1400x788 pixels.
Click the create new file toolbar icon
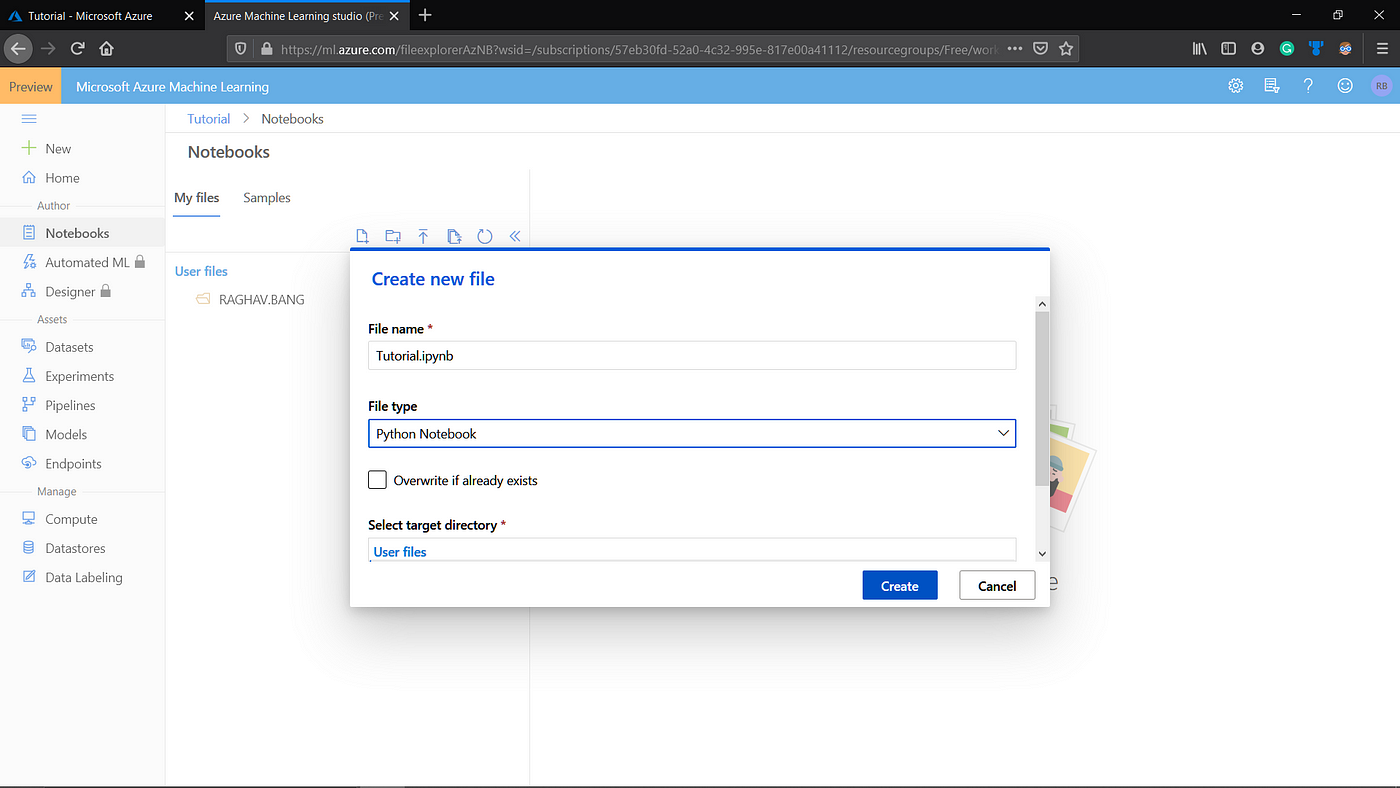pos(363,237)
